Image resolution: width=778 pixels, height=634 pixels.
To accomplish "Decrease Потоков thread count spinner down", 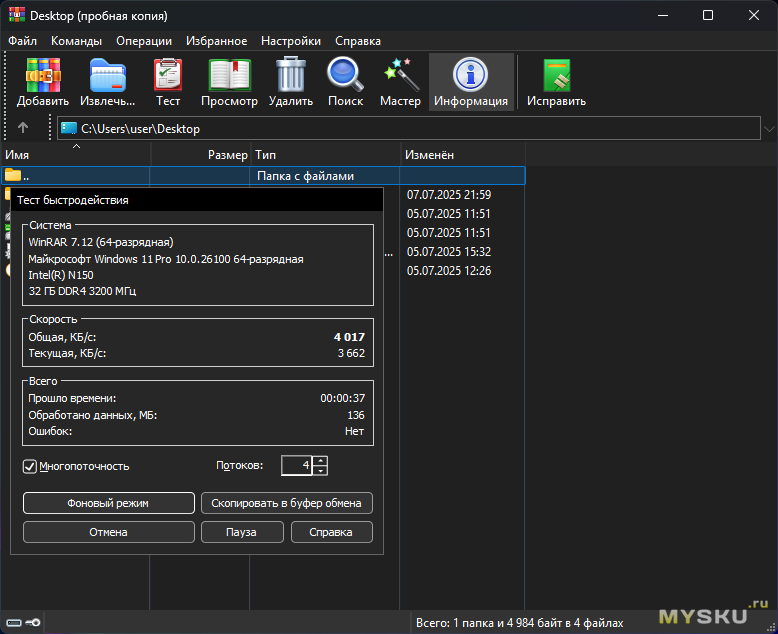I will pyautogui.click(x=321, y=470).
